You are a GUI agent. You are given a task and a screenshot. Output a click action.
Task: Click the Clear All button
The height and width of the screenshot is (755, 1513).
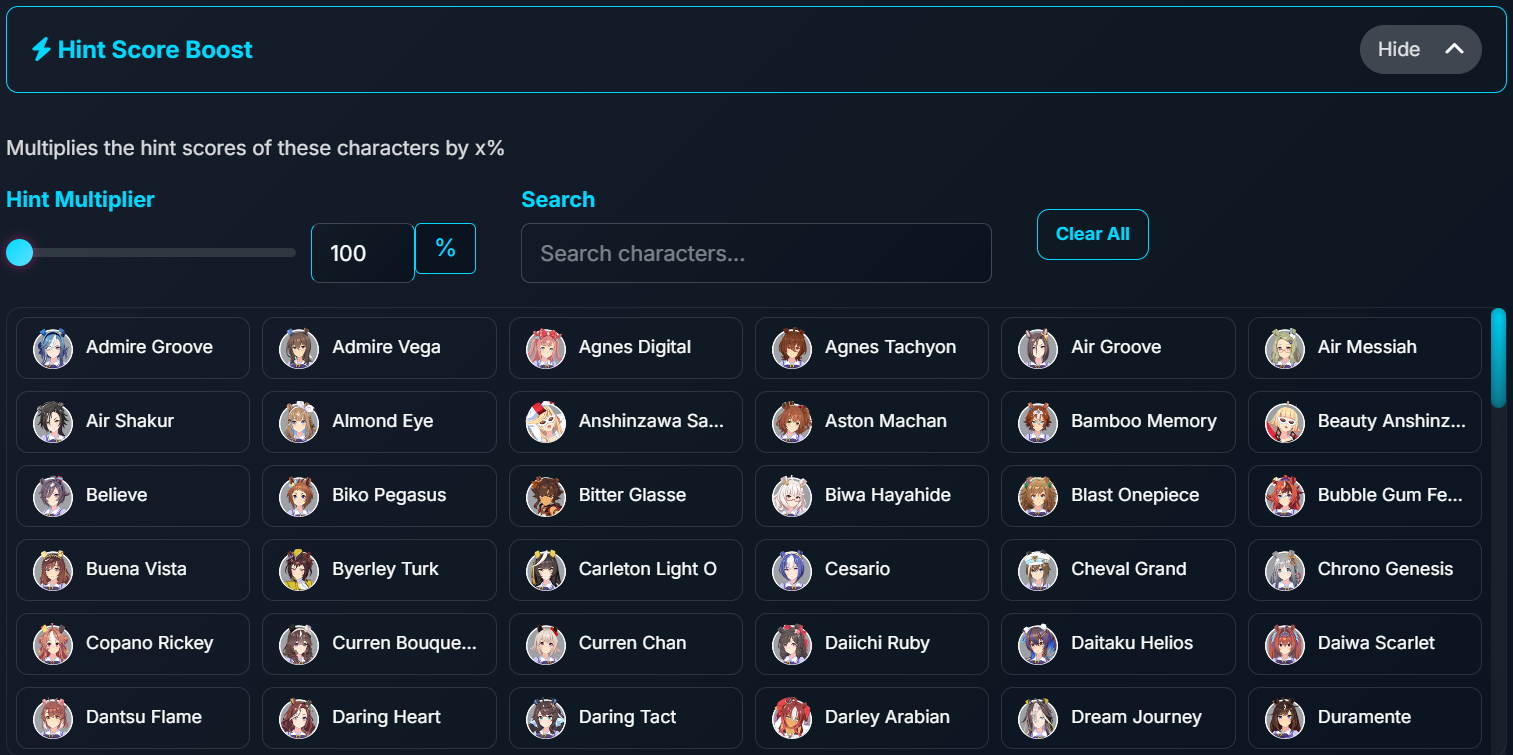tap(1093, 234)
